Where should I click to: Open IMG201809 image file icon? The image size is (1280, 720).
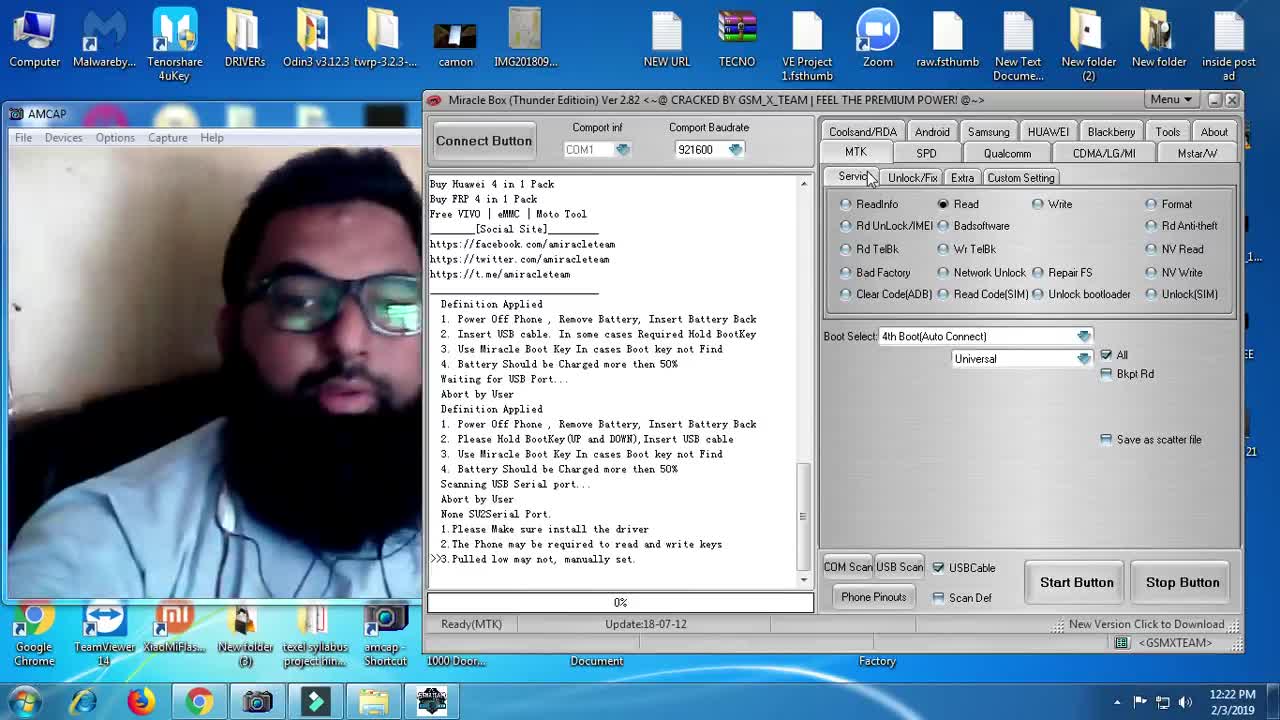[x=525, y=40]
